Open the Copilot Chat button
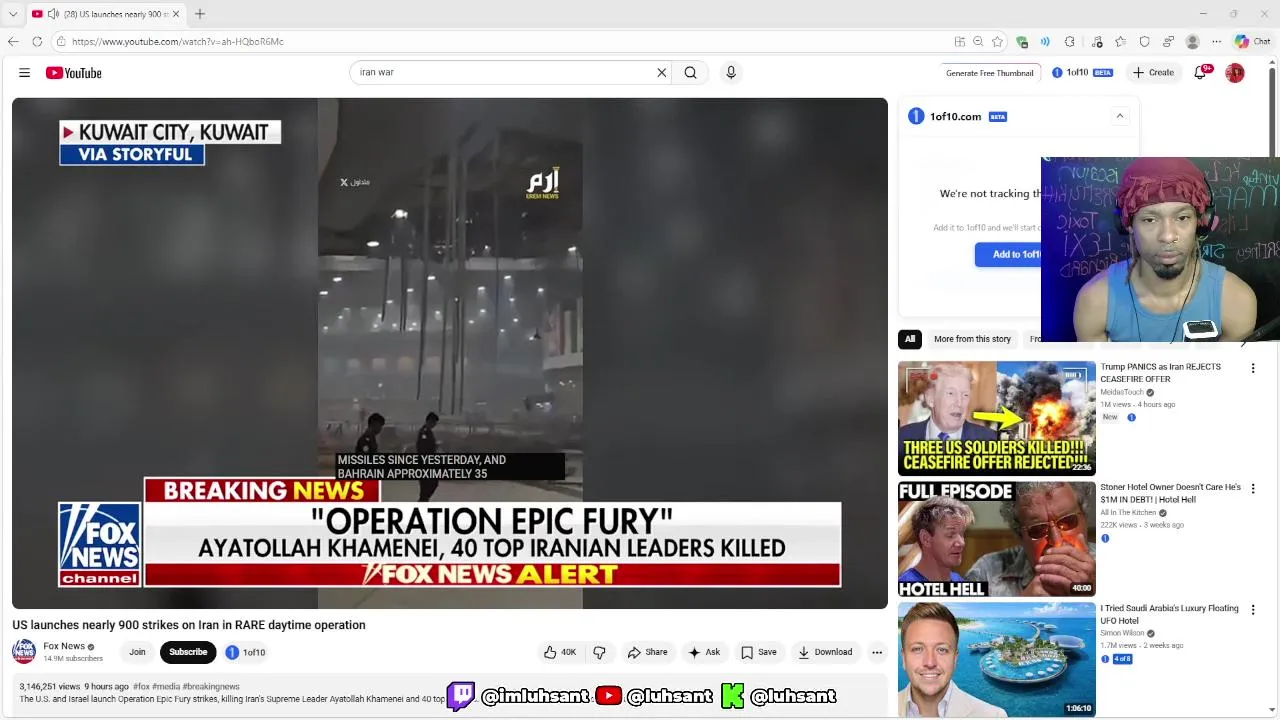1280x720 pixels. 1252,42
